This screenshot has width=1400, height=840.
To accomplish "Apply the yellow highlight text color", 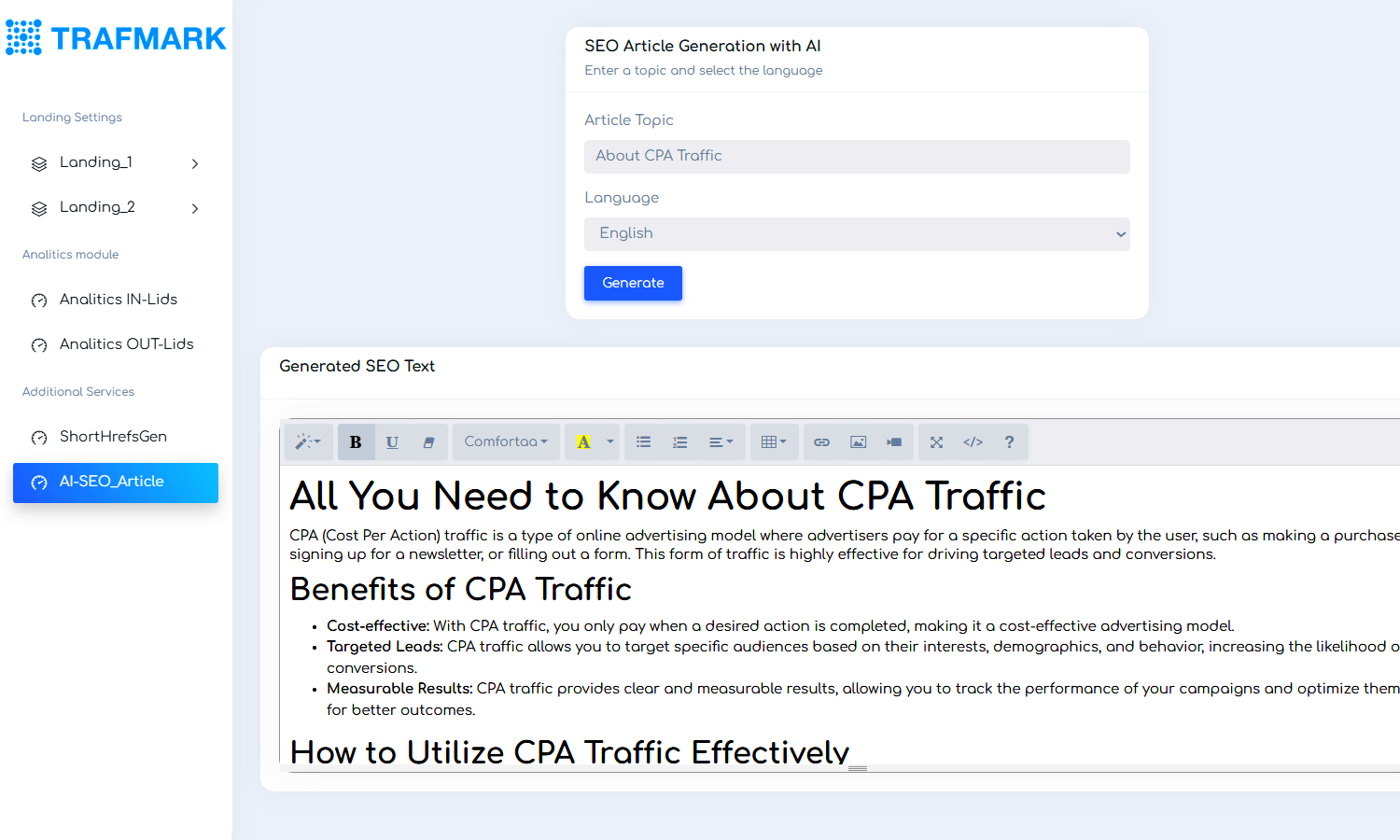I will point(583,442).
